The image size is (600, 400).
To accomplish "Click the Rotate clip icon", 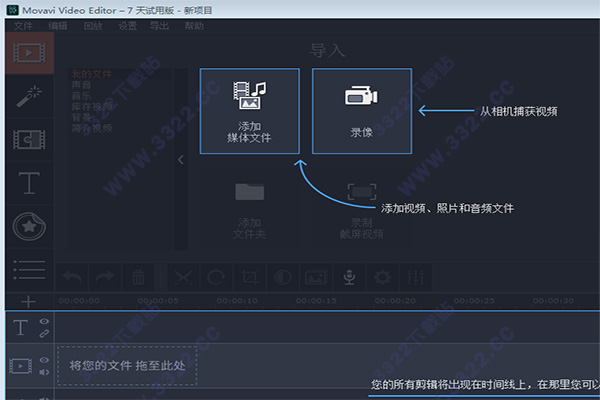I will click(216, 277).
